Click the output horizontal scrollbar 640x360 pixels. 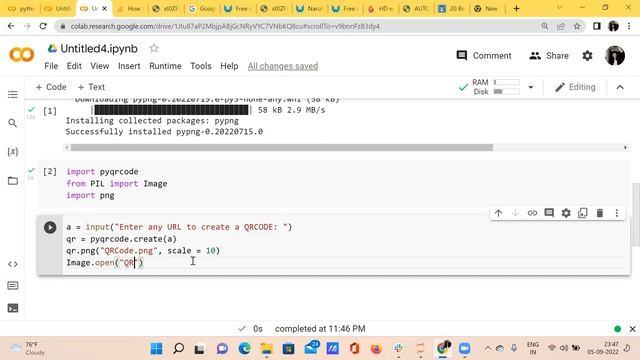282,147
